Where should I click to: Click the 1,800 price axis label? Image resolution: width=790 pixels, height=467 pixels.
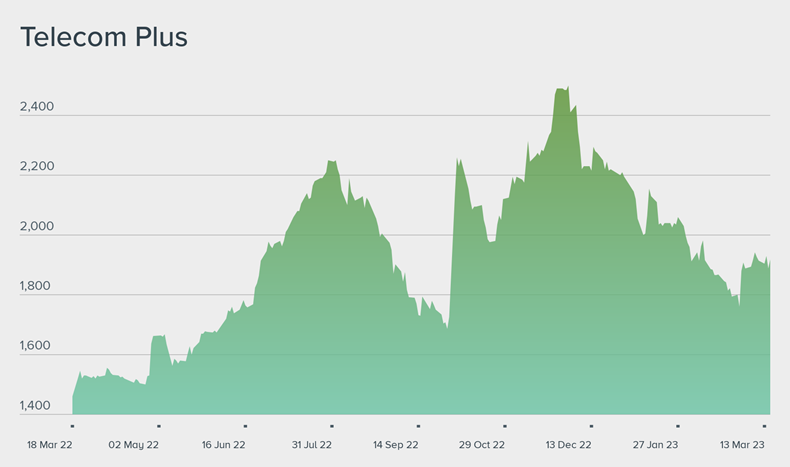coord(37,287)
